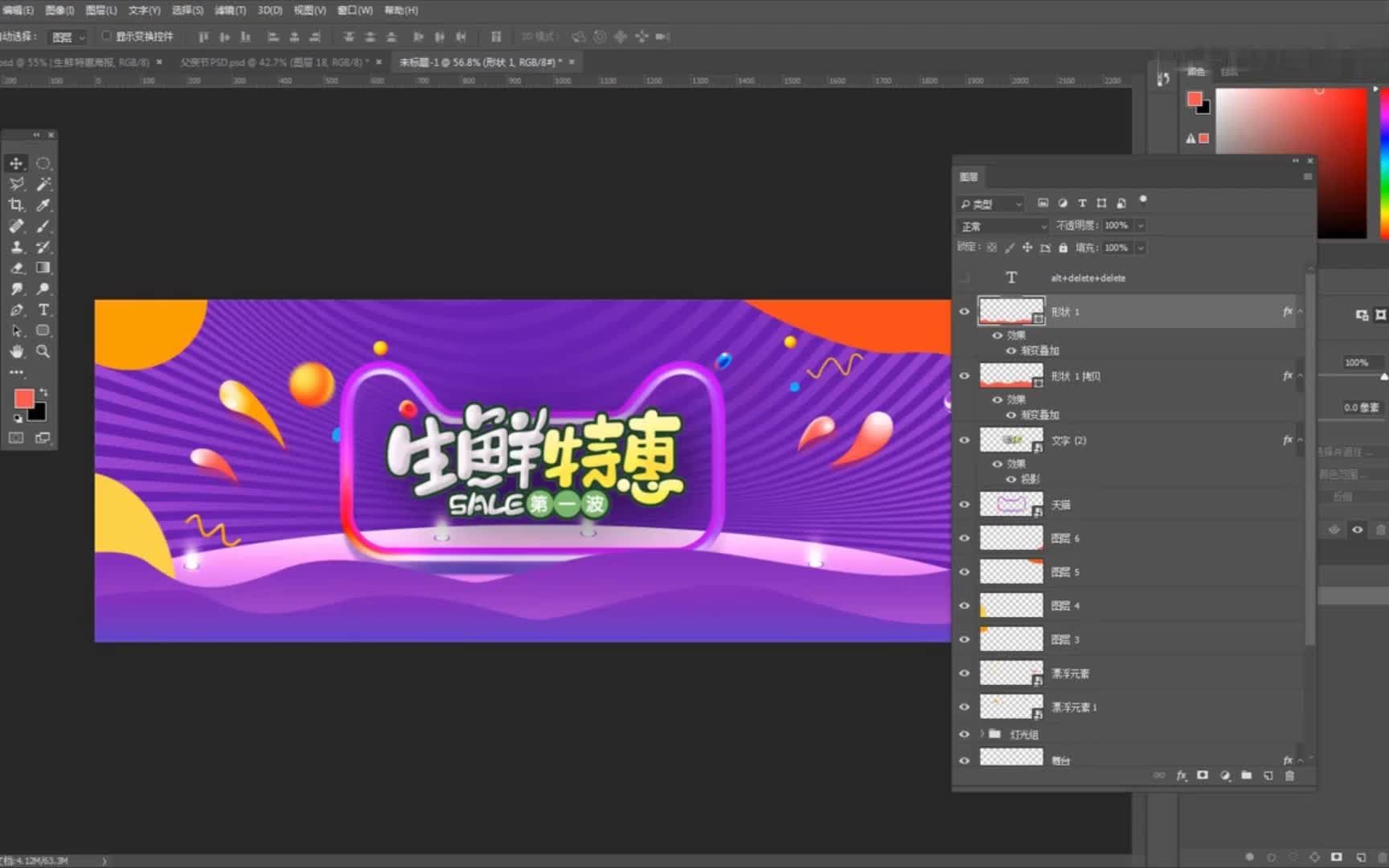This screenshot has width=1389, height=868.
Task: Pick a color in the color field
Action: [1291, 163]
